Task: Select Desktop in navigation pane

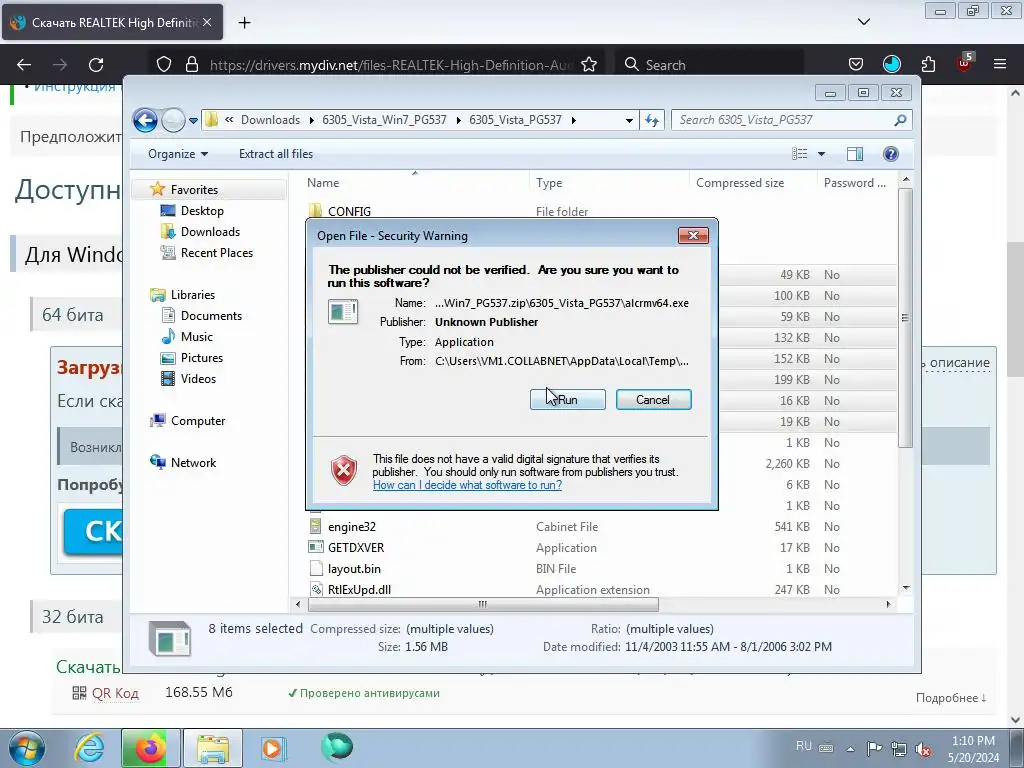Action: pyautogui.click(x=202, y=211)
